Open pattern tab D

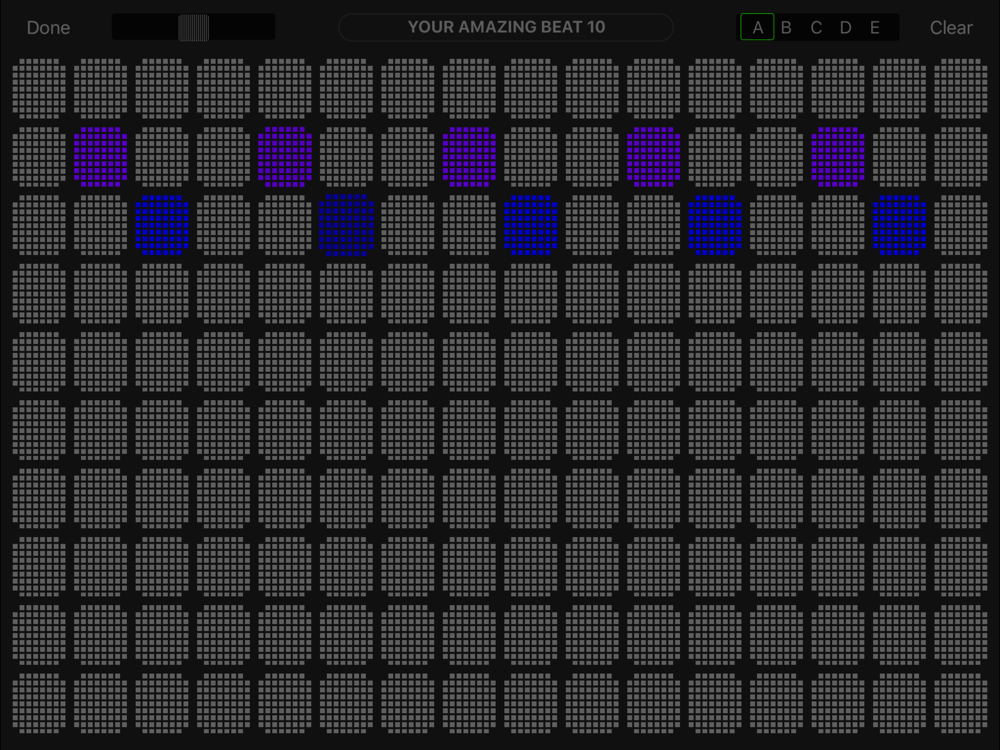tap(845, 28)
